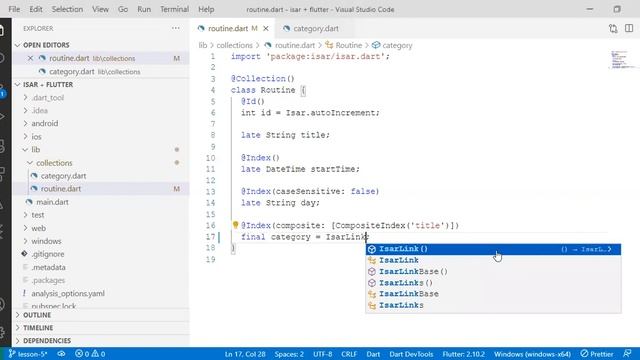Click the split editor right icon
This screenshot has width=640, height=360.
(629, 28)
